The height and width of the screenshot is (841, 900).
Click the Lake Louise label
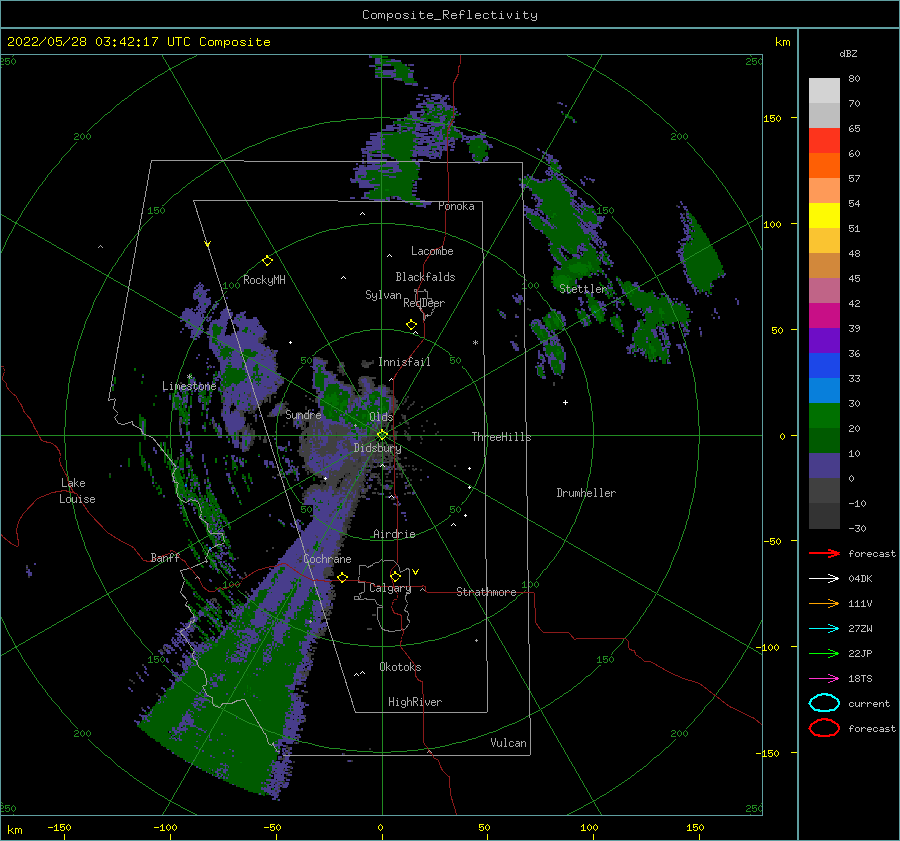point(77,491)
